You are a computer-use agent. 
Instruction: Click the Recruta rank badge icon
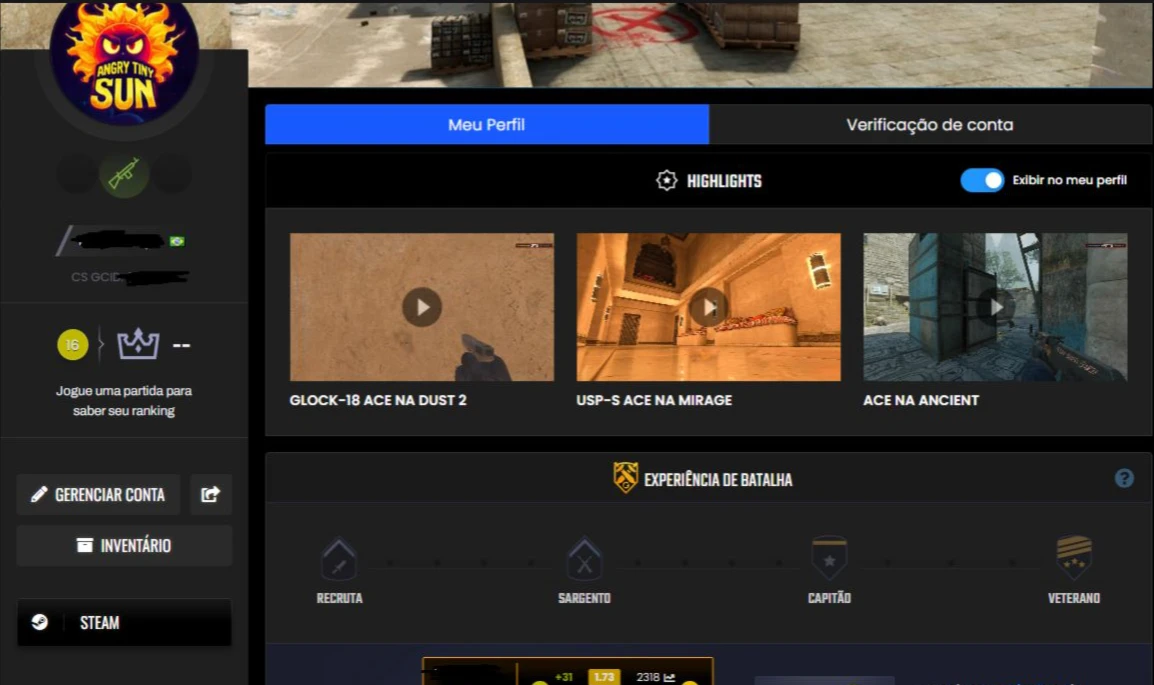[339, 559]
